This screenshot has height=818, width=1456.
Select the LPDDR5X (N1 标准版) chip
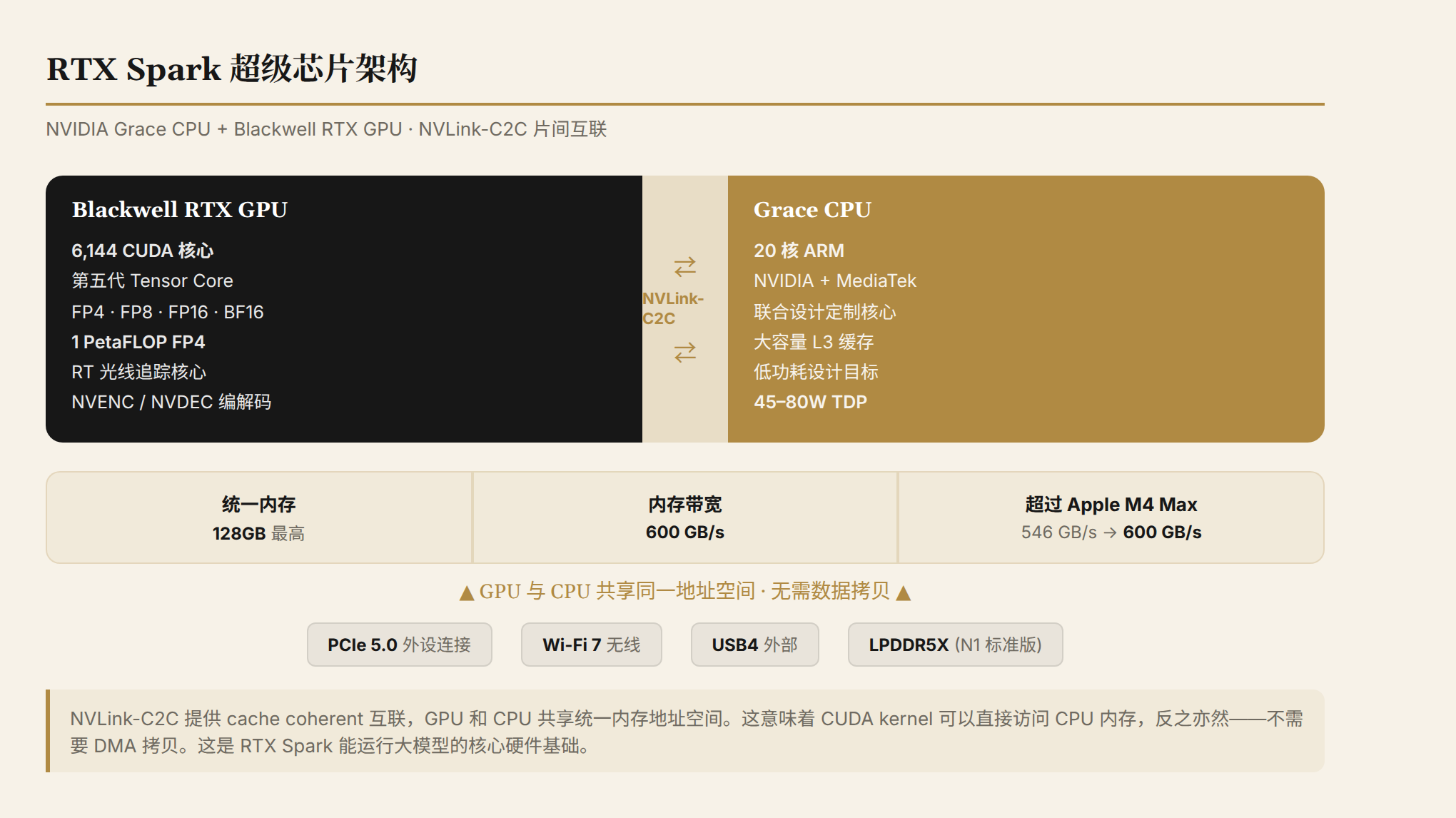pyautogui.click(x=956, y=645)
